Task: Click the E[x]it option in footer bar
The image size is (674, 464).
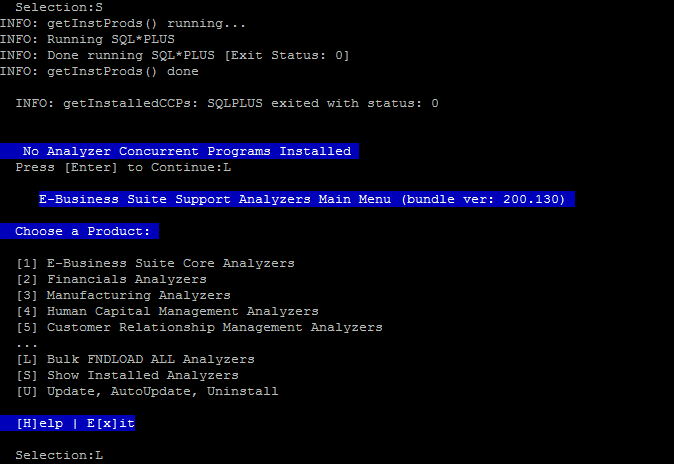Action: pyautogui.click(x=111, y=423)
